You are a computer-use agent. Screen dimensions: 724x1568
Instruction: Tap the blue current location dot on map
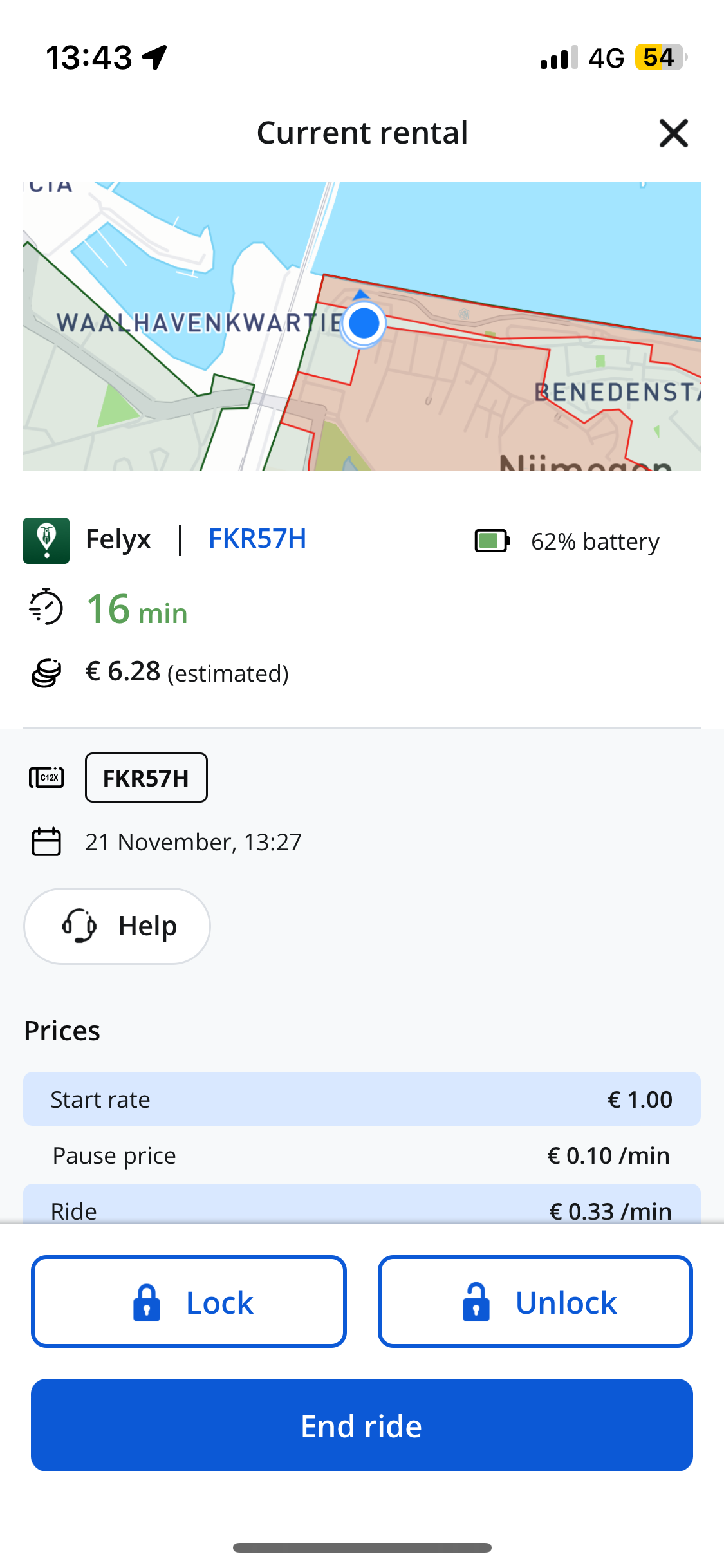[x=364, y=323]
